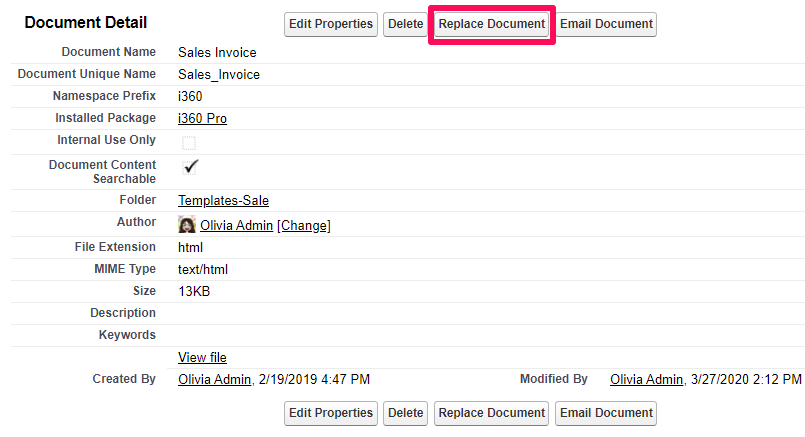Click the top Delete button
The width and height of the screenshot is (805, 437).
[x=405, y=24]
